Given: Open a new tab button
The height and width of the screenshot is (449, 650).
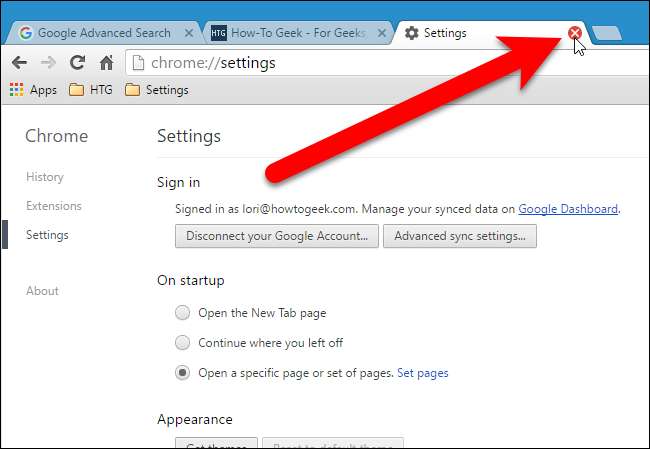Looking at the screenshot, I should coord(607,33).
